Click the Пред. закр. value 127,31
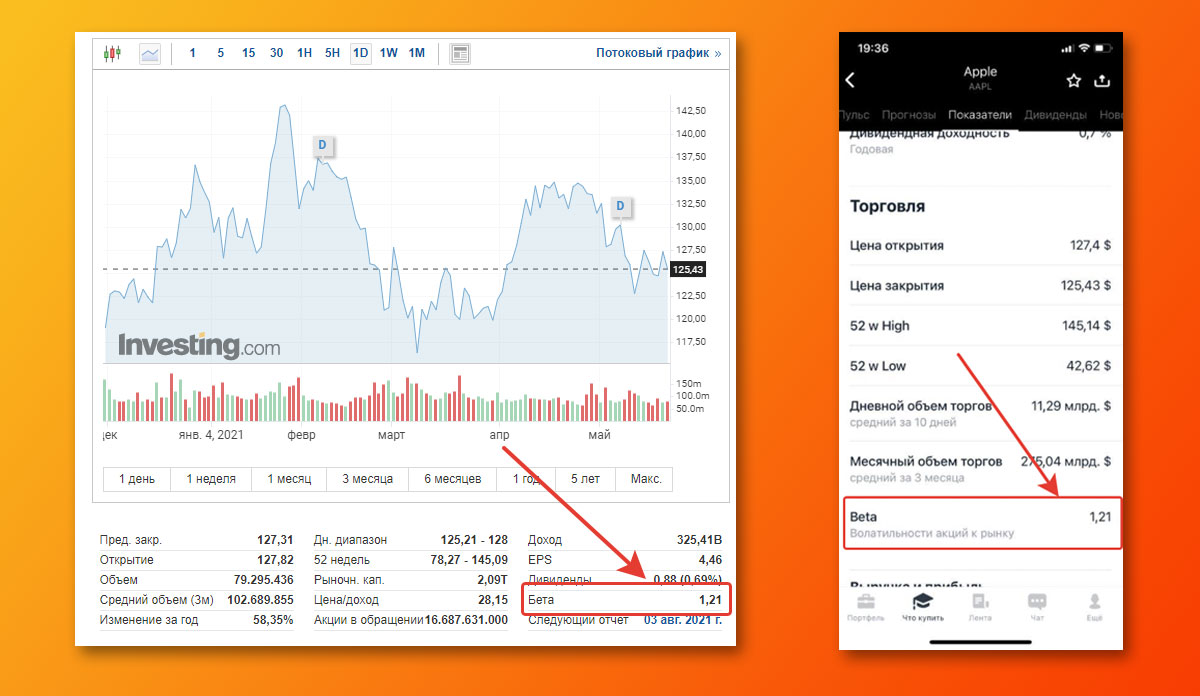Viewport: 1200px width, 696px height. [275, 539]
